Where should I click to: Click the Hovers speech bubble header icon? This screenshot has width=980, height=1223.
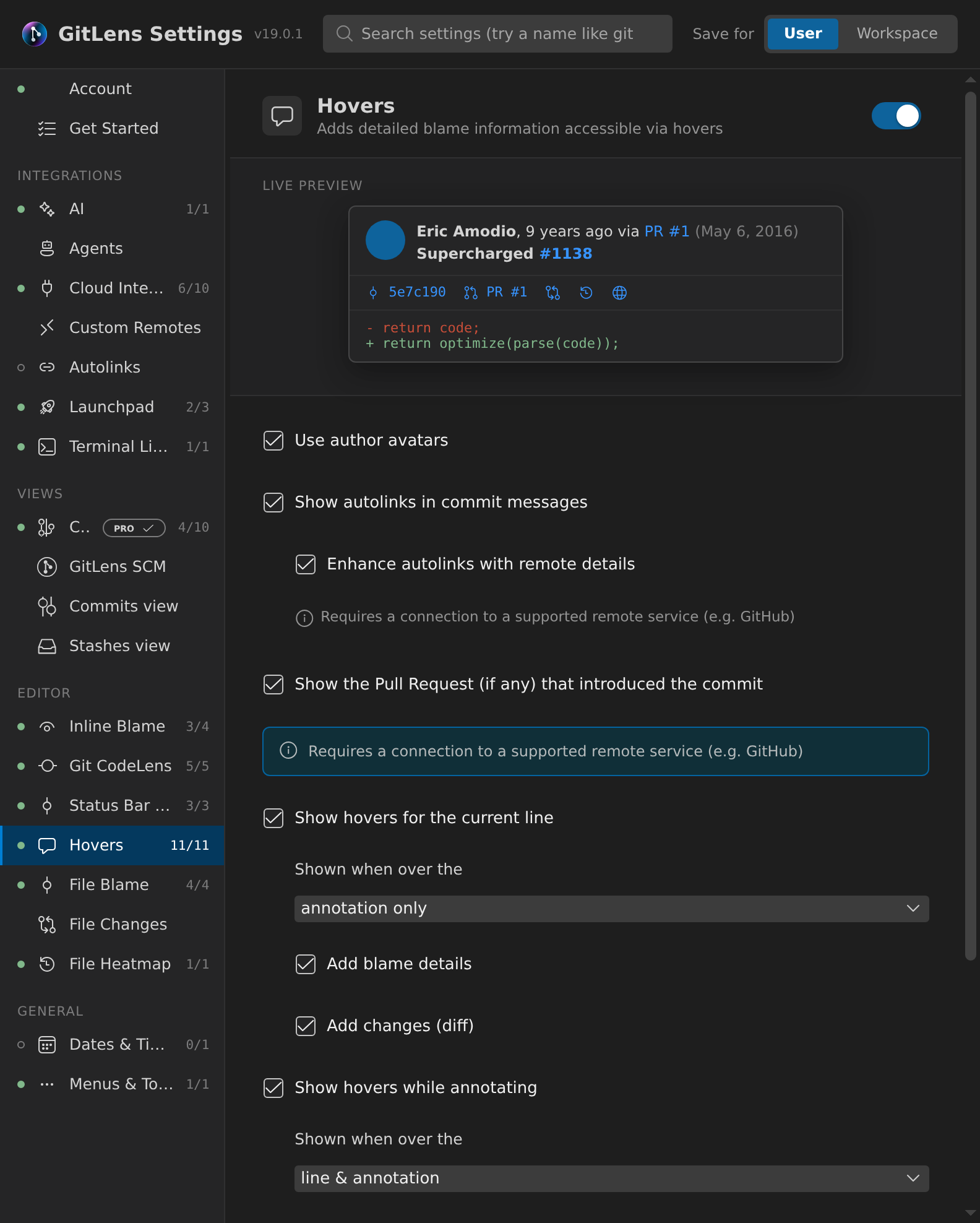point(282,116)
